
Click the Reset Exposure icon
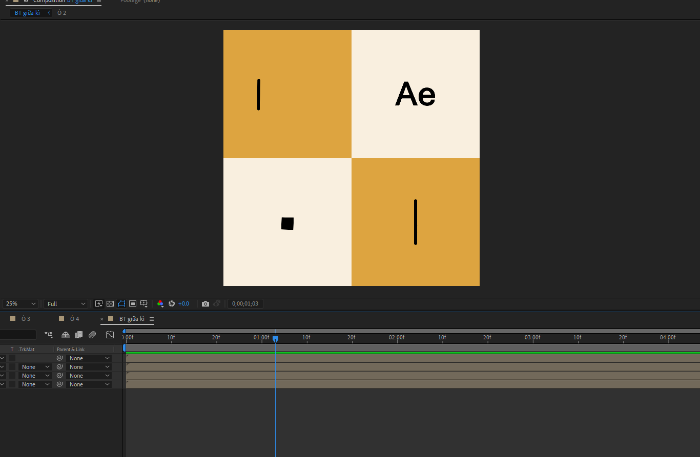(x=172, y=303)
